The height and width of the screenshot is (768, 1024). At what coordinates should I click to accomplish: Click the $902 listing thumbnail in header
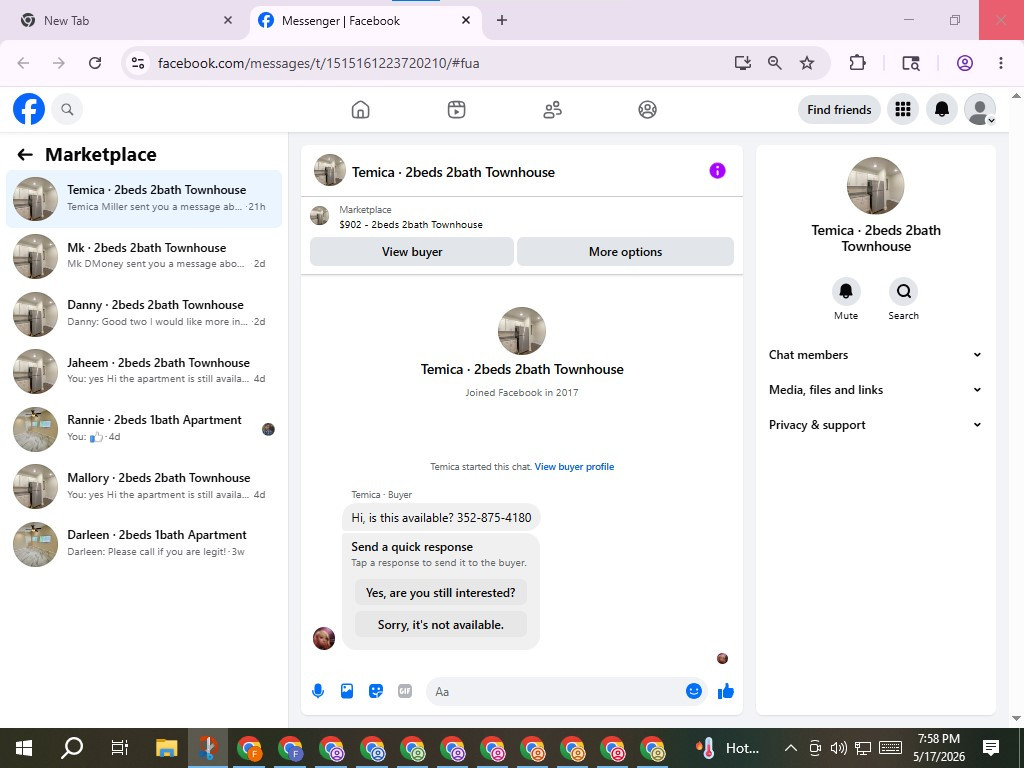pos(319,216)
